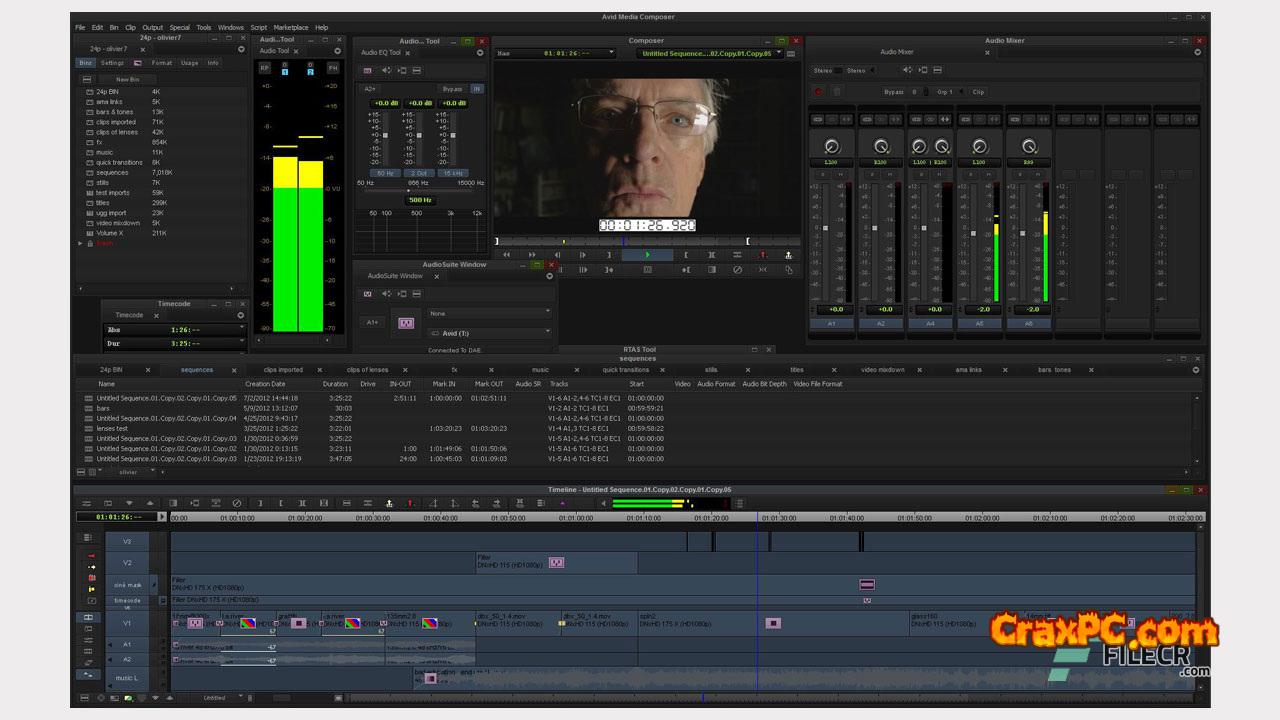Adjust the pan knob for channel A1

pyautogui.click(x=831, y=147)
